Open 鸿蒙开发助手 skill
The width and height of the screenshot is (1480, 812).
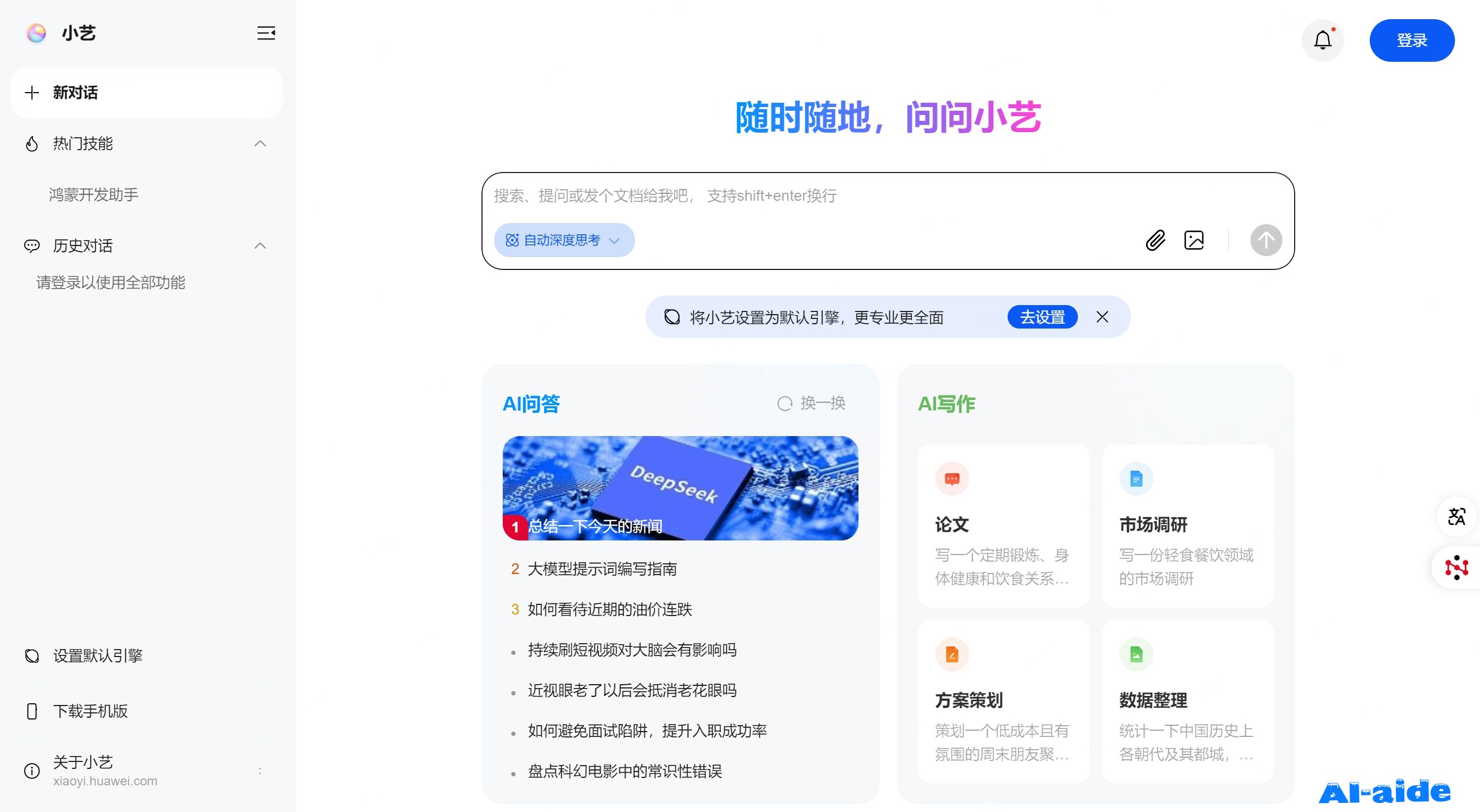tap(94, 195)
